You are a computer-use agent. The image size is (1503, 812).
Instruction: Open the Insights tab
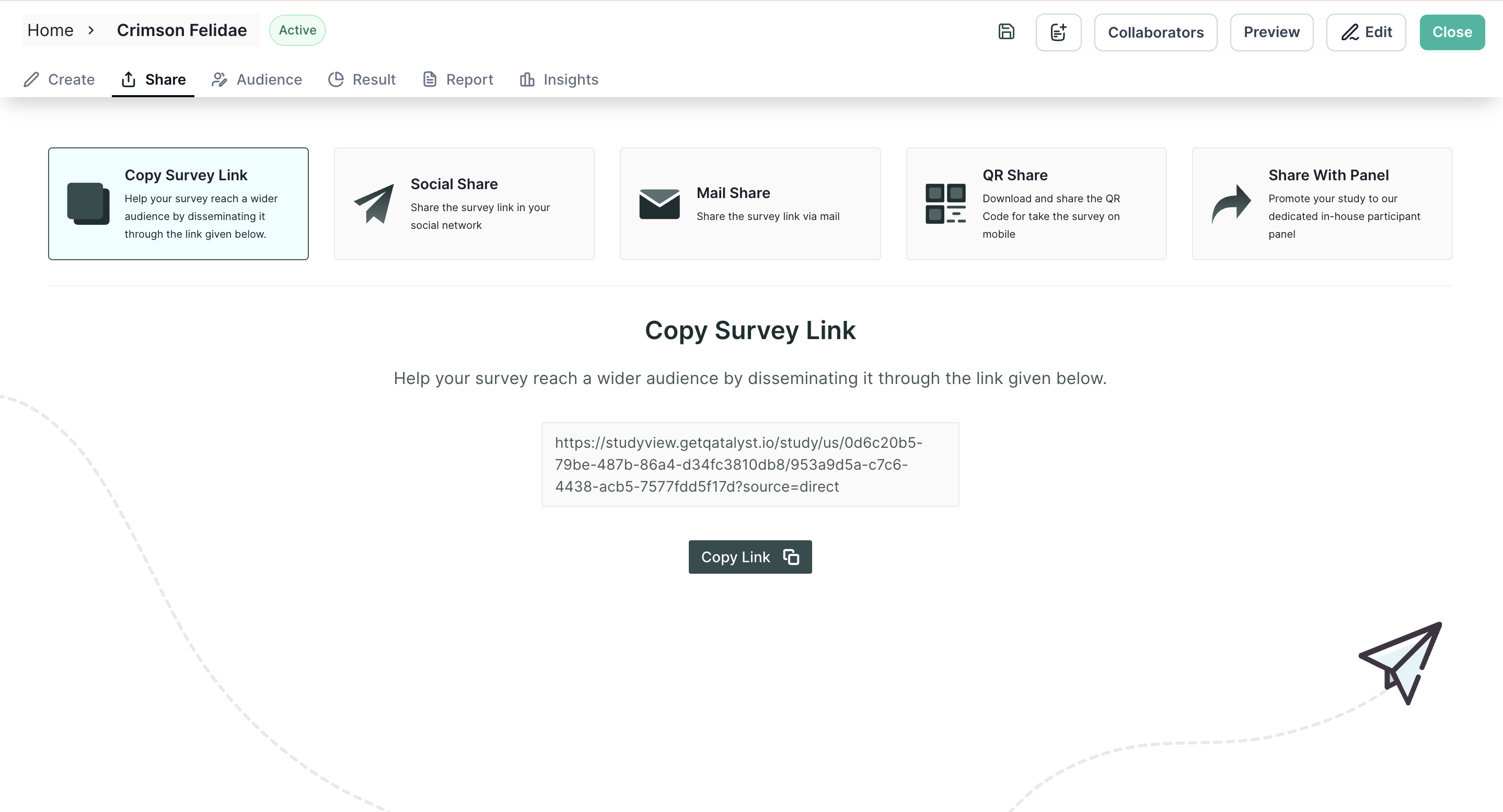pos(559,79)
